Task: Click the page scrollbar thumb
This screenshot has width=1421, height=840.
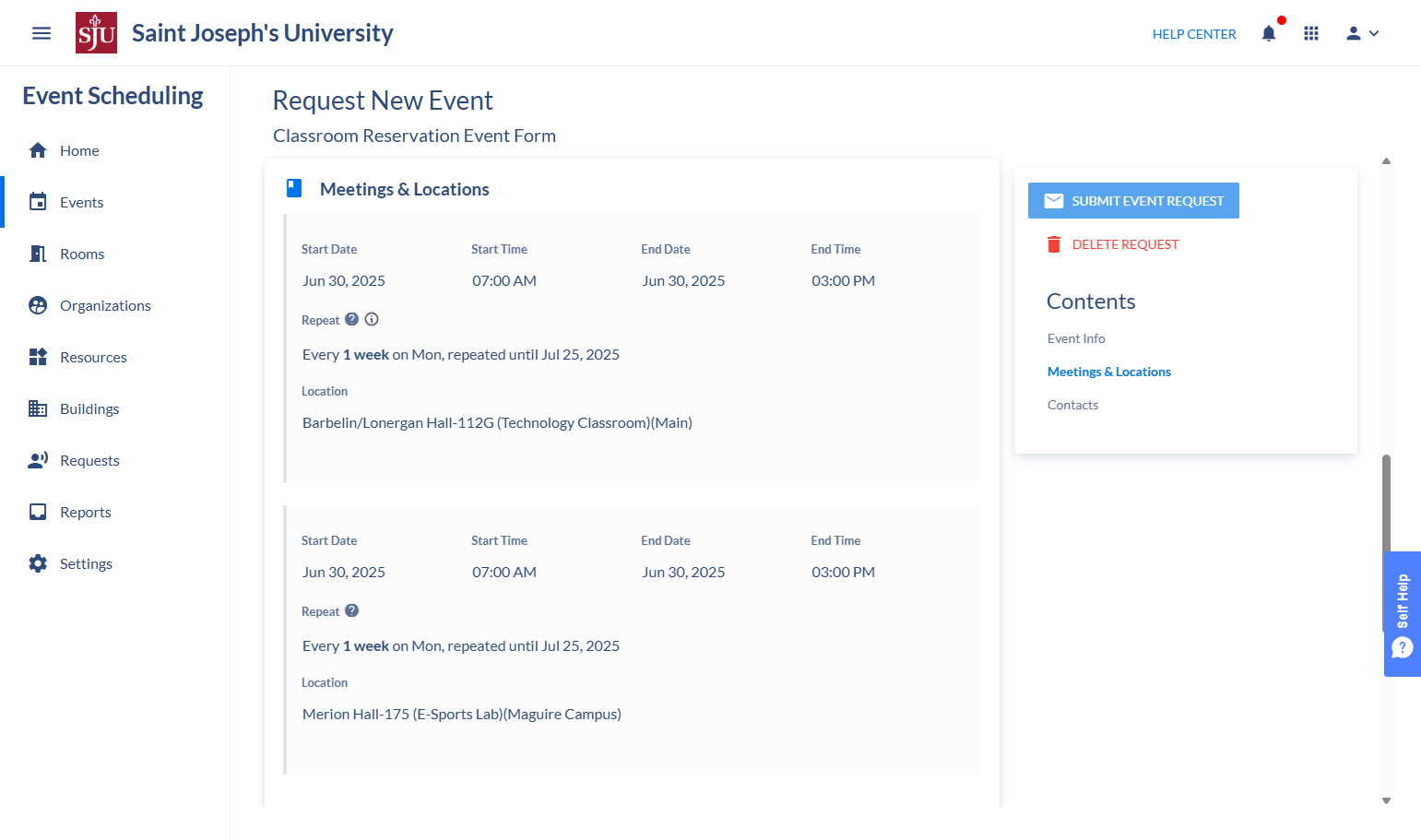Action: (1386, 542)
